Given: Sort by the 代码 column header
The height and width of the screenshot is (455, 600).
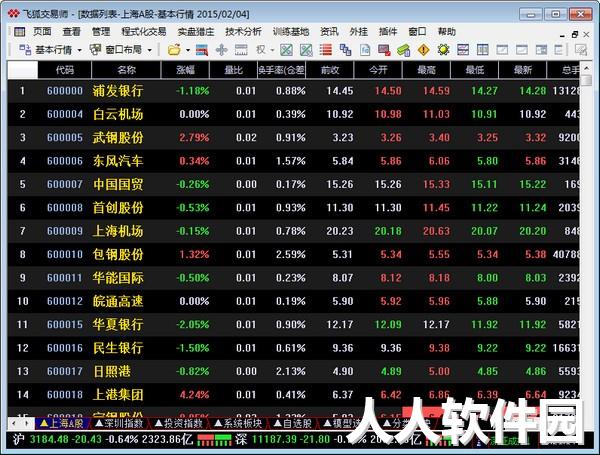Looking at the screenshot, I should point(65,70).
